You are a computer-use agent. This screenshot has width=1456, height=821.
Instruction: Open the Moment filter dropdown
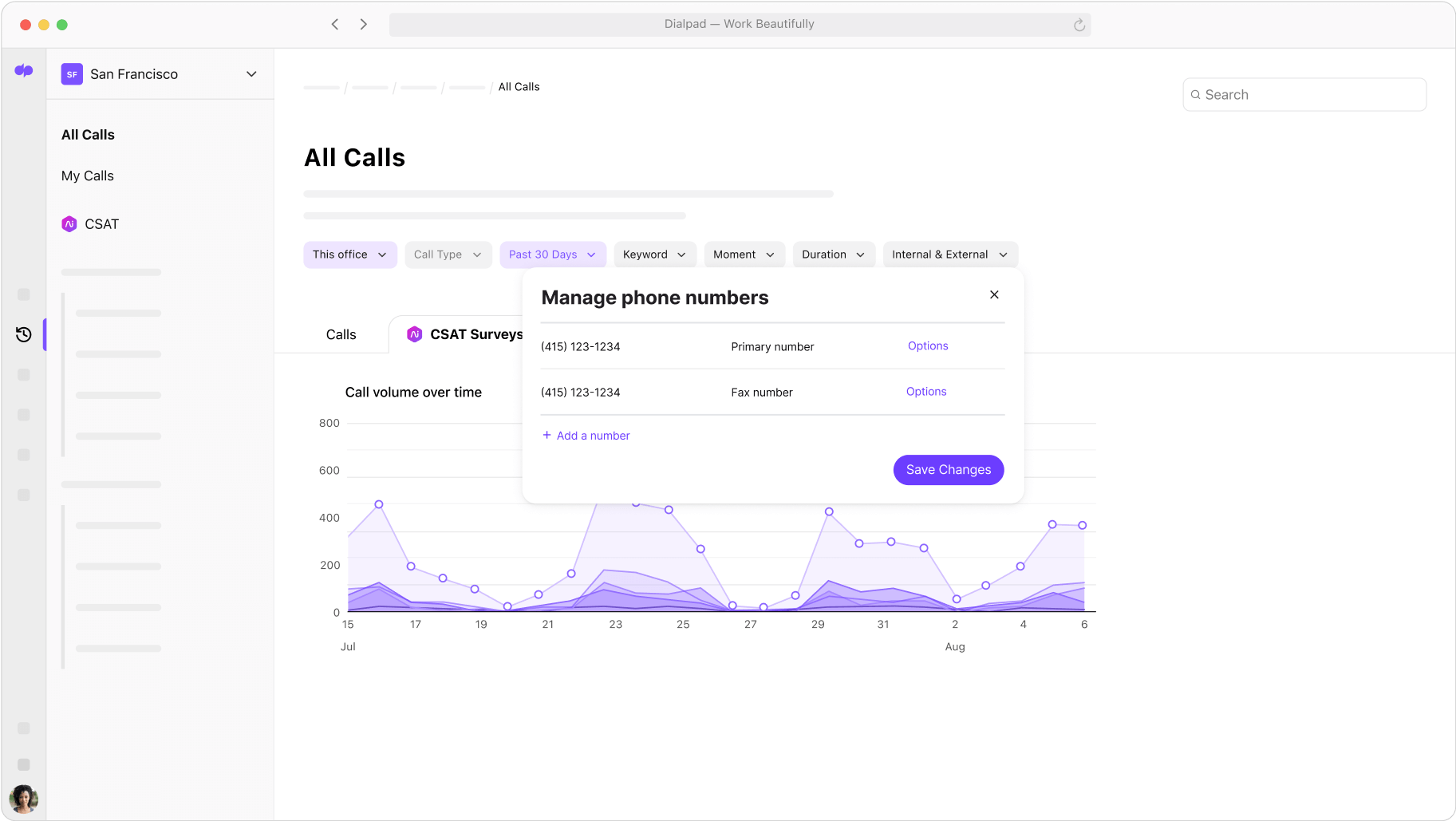coord(744,255)
